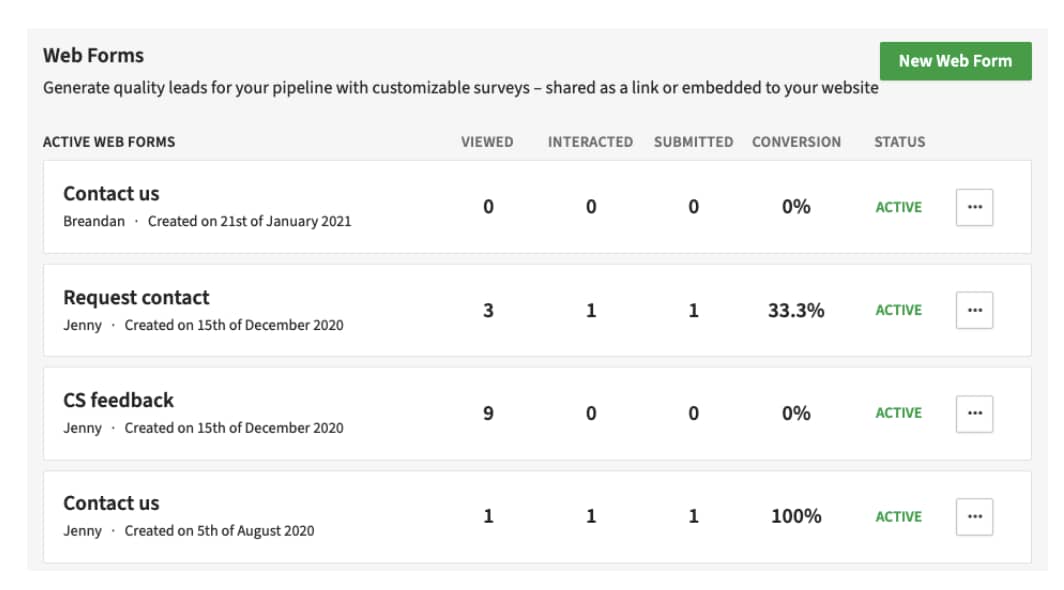Screen dimensions: 1064x590
Task: Click the CONVERSION column header
Action: pyautogui.click(x=796, y=142)
